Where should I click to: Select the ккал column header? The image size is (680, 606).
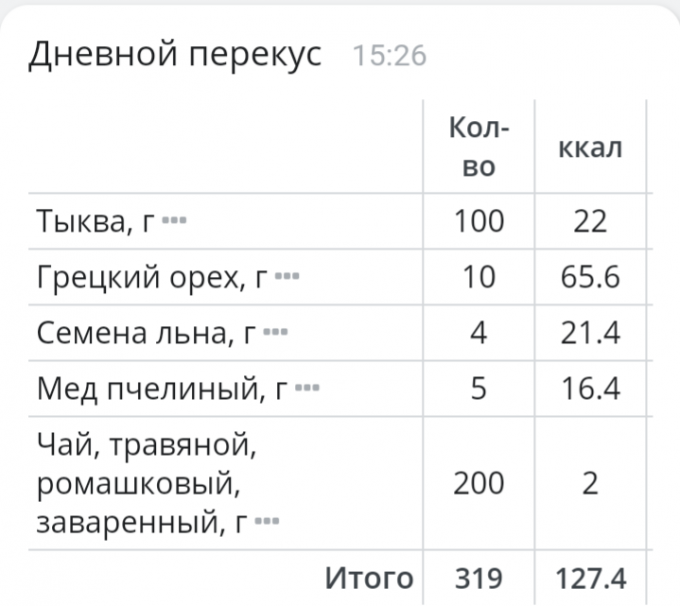click(591, 148)
